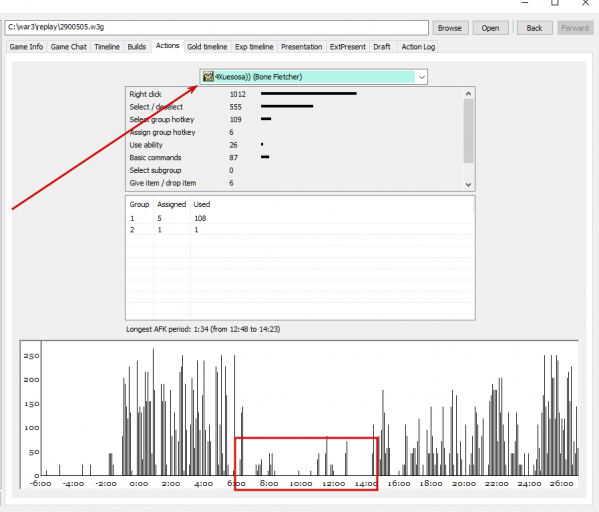
Task: Open the Game Chat tab
Action: (69, 47)
